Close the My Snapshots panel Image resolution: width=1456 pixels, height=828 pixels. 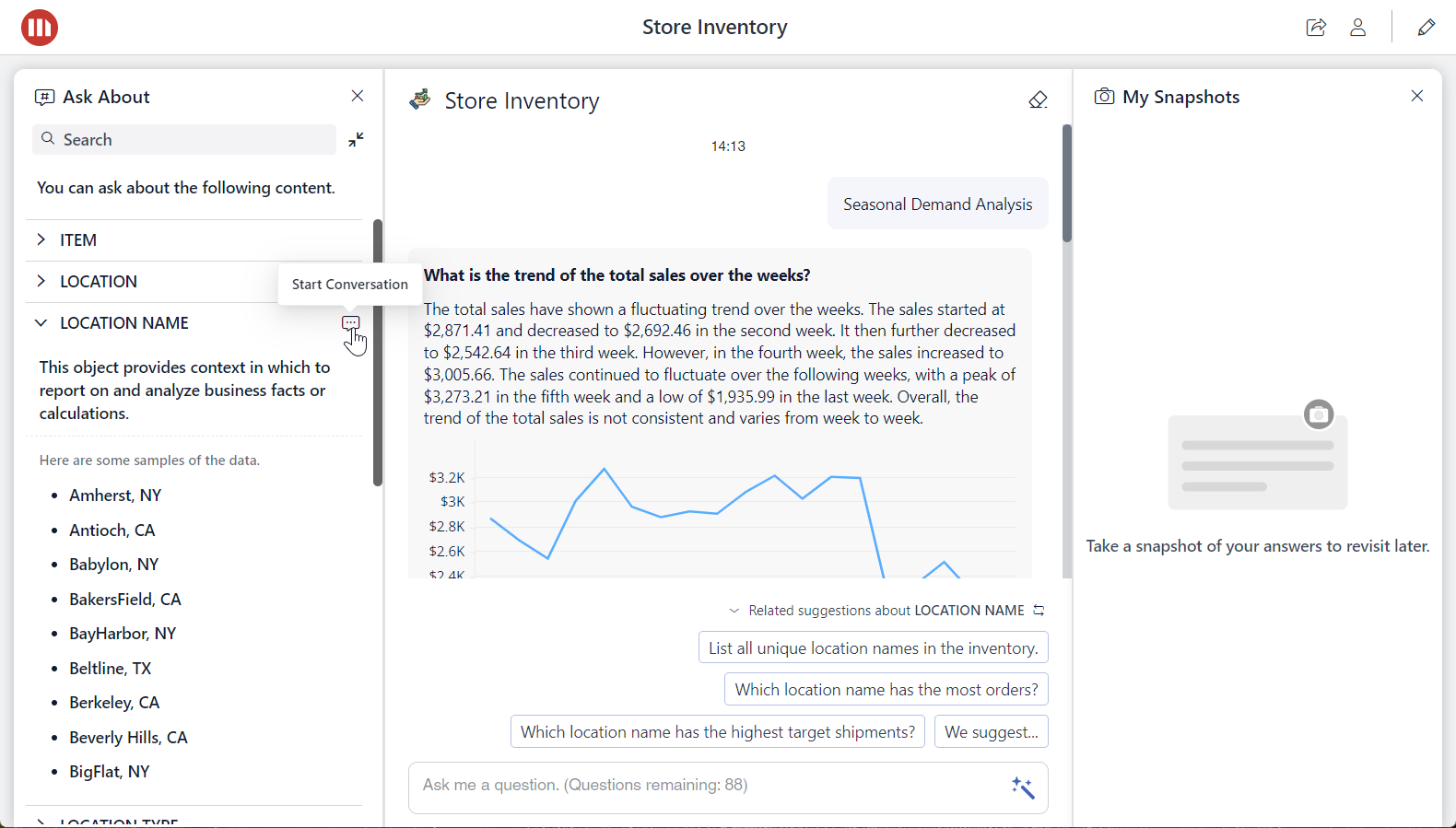(x=1416, y=97)
